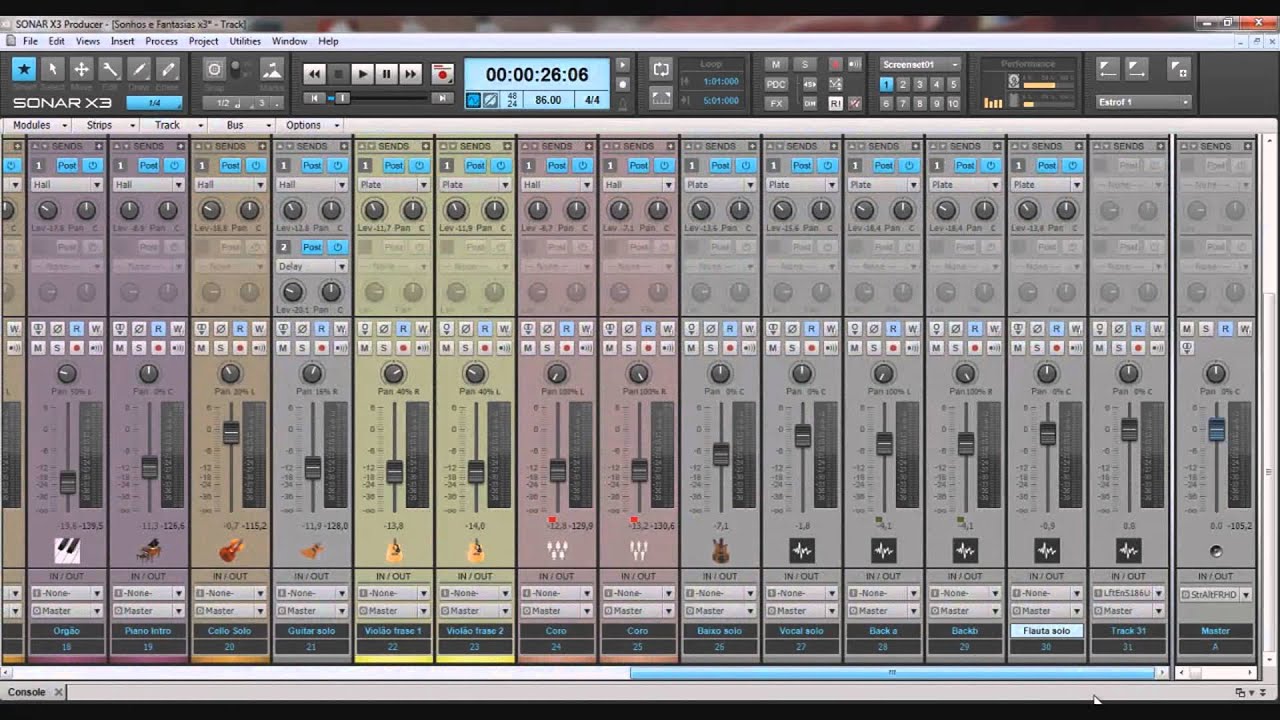Open output Master dropdown on Piano Intro
The width and height of the screenshot is (1280, 720).
[148, 610]
